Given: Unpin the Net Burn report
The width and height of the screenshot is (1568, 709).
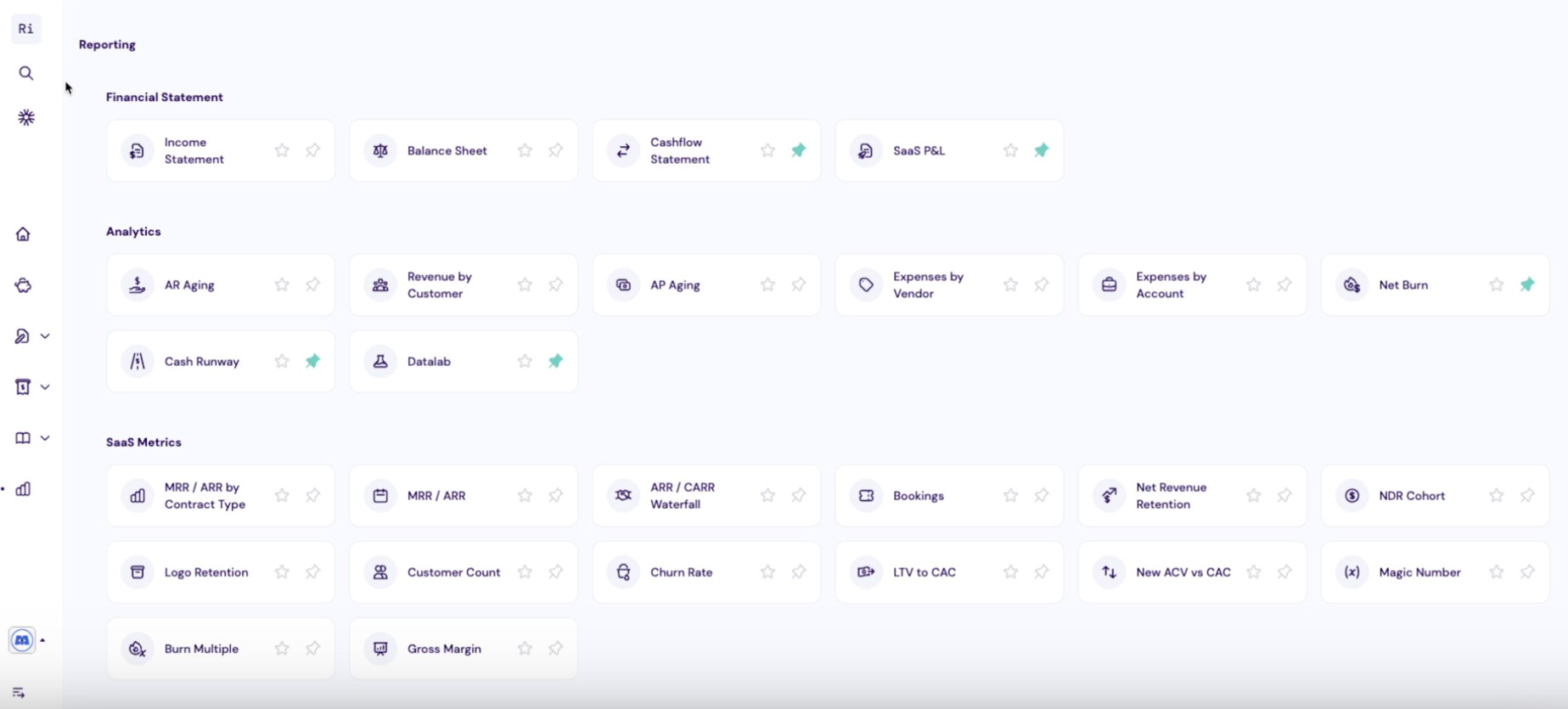Looking at the screenshot, I should point(1526,284).
